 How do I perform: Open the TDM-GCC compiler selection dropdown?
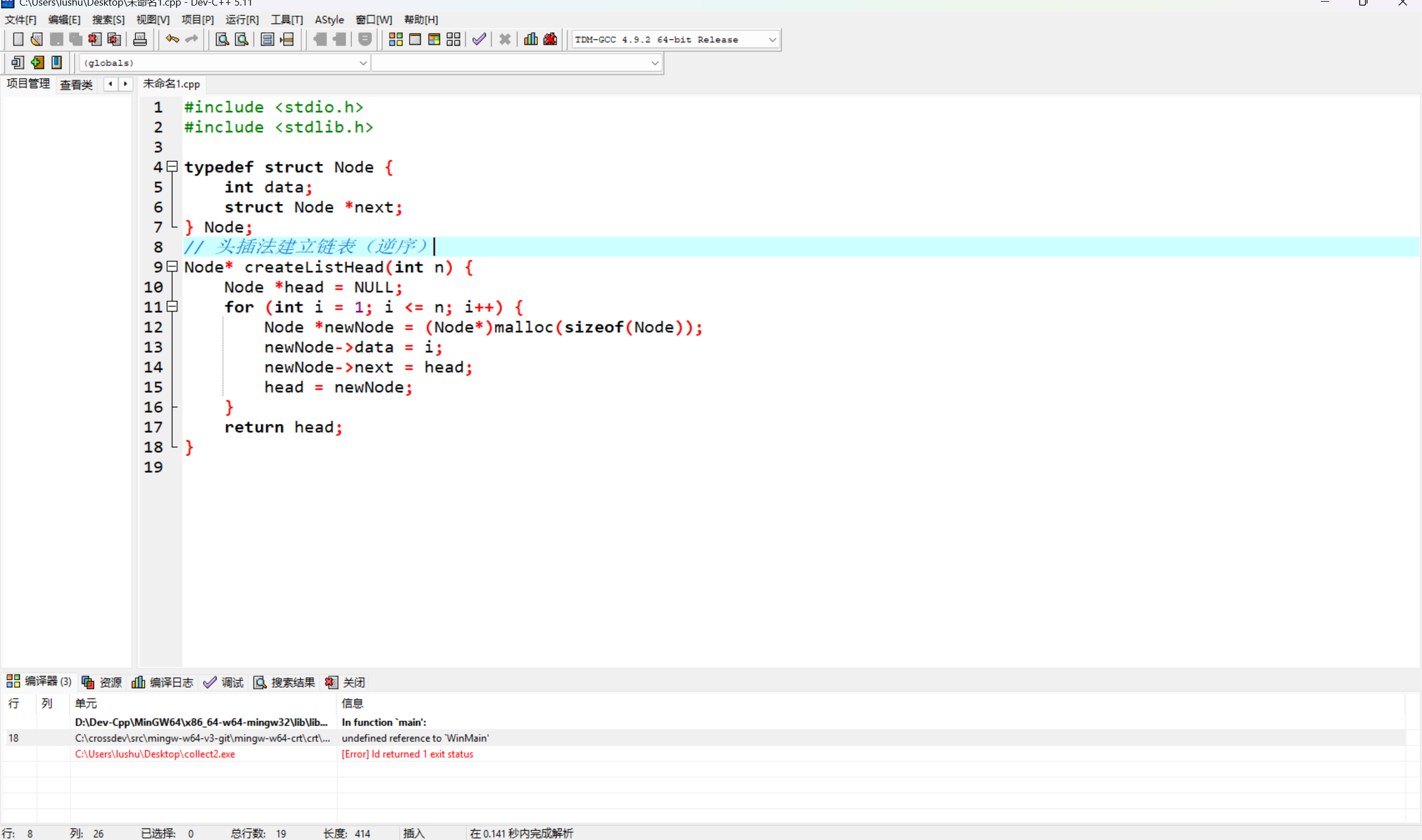[x=772, y=39]
